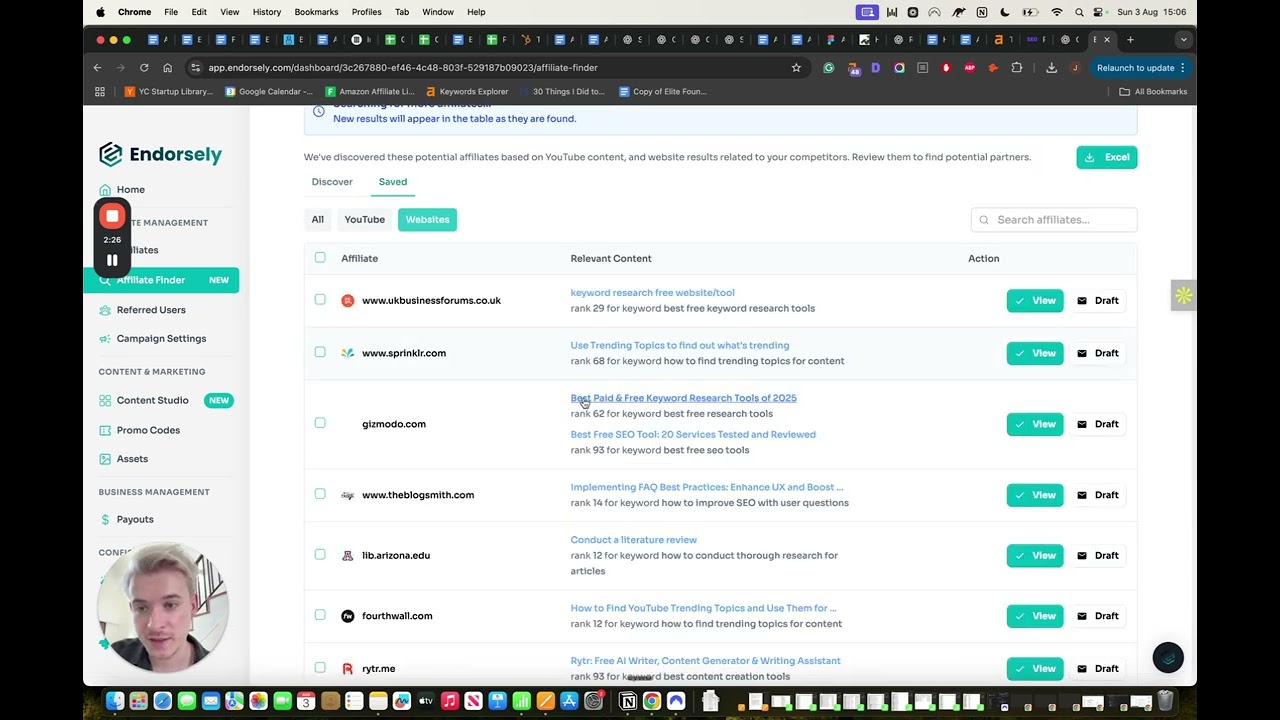The height and width of the screenshot is (720, 1280).
Task: Click View for www.ukbusinessforums.co.uk
Action: point(1034,300)
